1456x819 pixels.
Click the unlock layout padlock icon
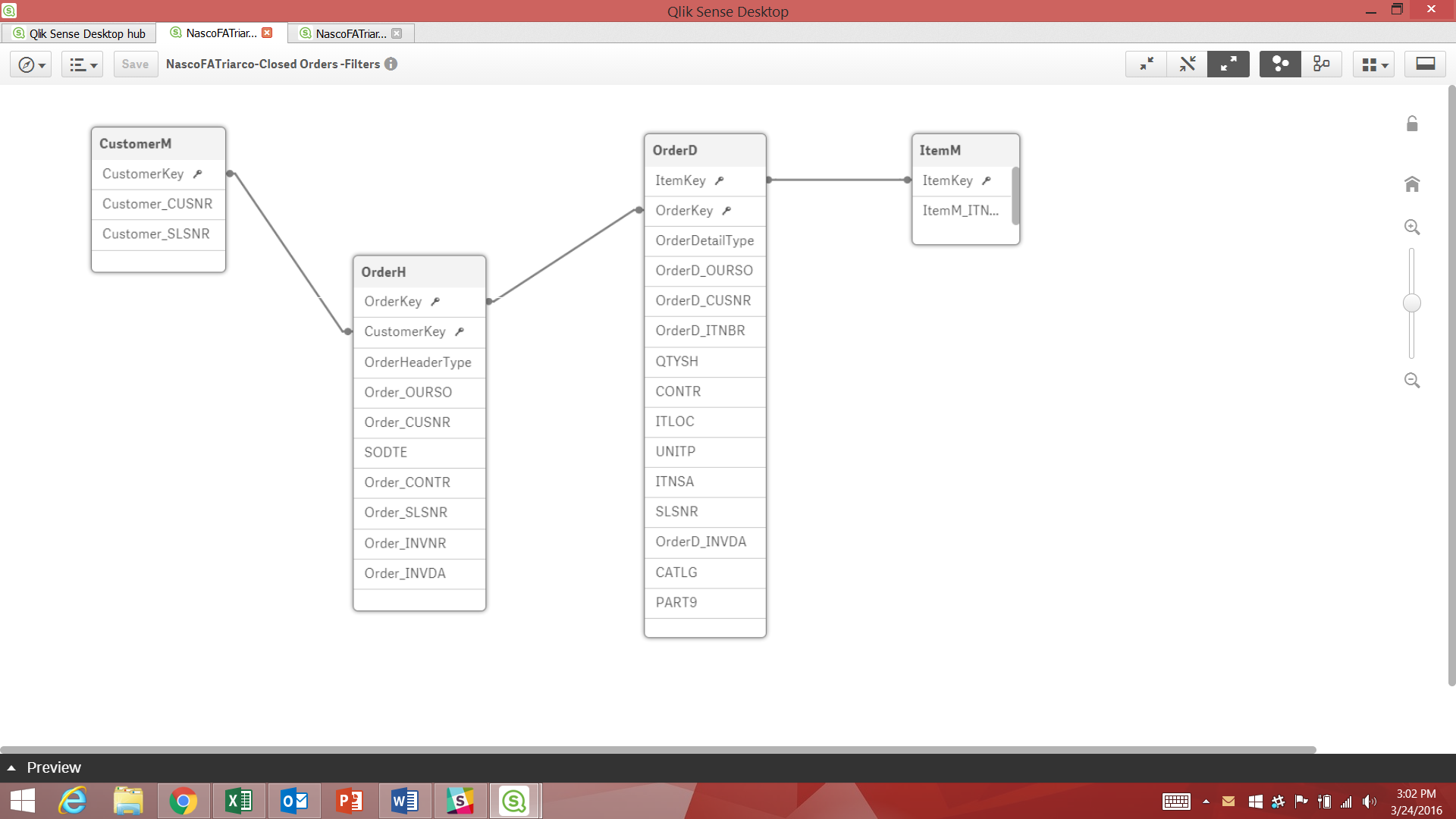point(1411,124)
